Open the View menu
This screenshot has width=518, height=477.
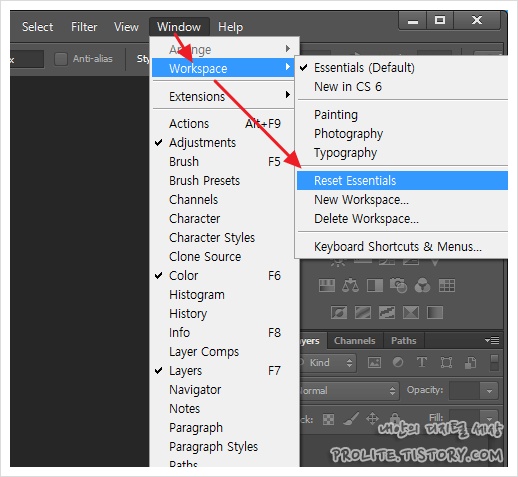[x=126, y=27]
